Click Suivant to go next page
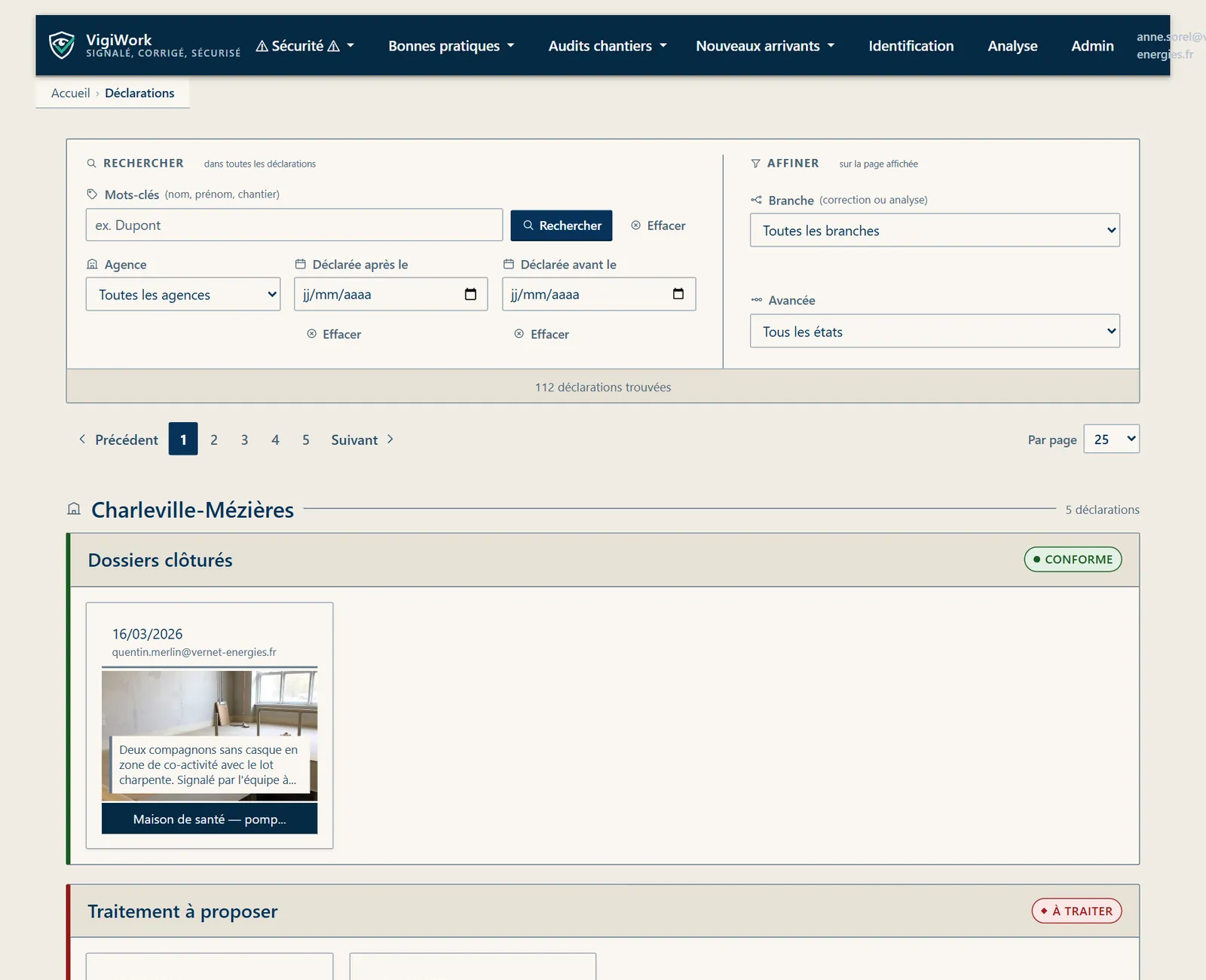 [363, 439]
